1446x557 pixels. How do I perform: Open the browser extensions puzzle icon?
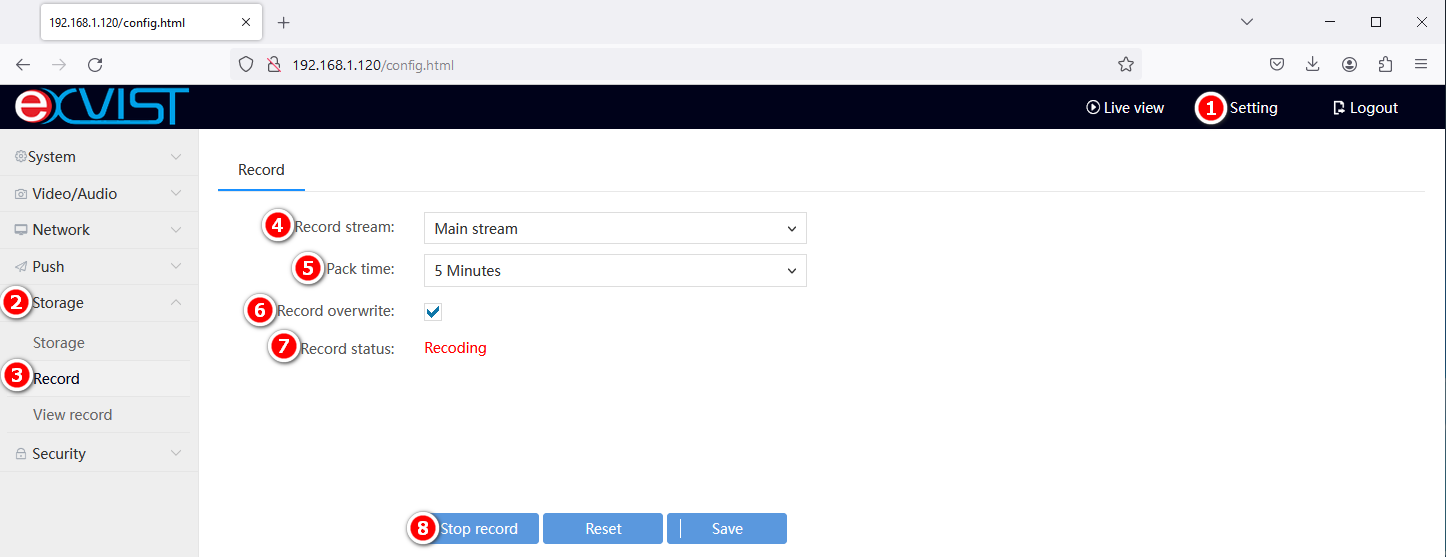pyautogui.click(x=1385, y=65)
